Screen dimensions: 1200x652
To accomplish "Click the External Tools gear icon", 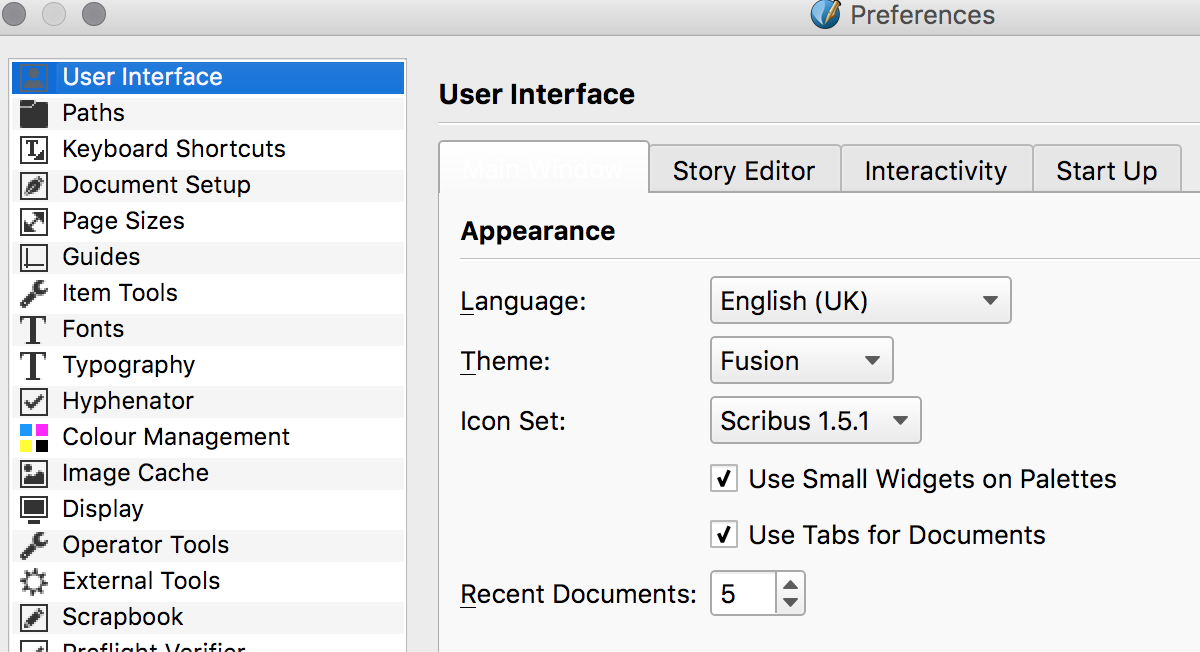I will pos(34,581).
